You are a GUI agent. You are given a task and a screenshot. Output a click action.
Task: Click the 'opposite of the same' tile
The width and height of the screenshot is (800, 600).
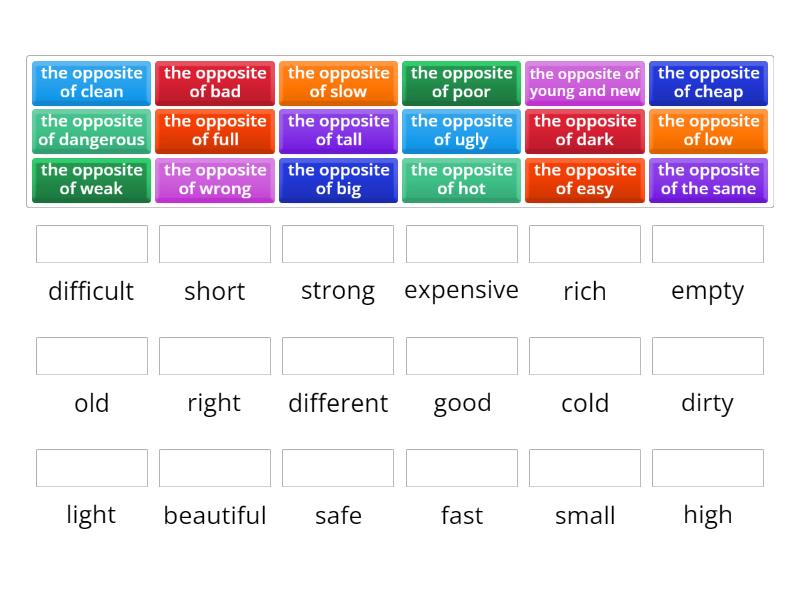pos(708,180)
